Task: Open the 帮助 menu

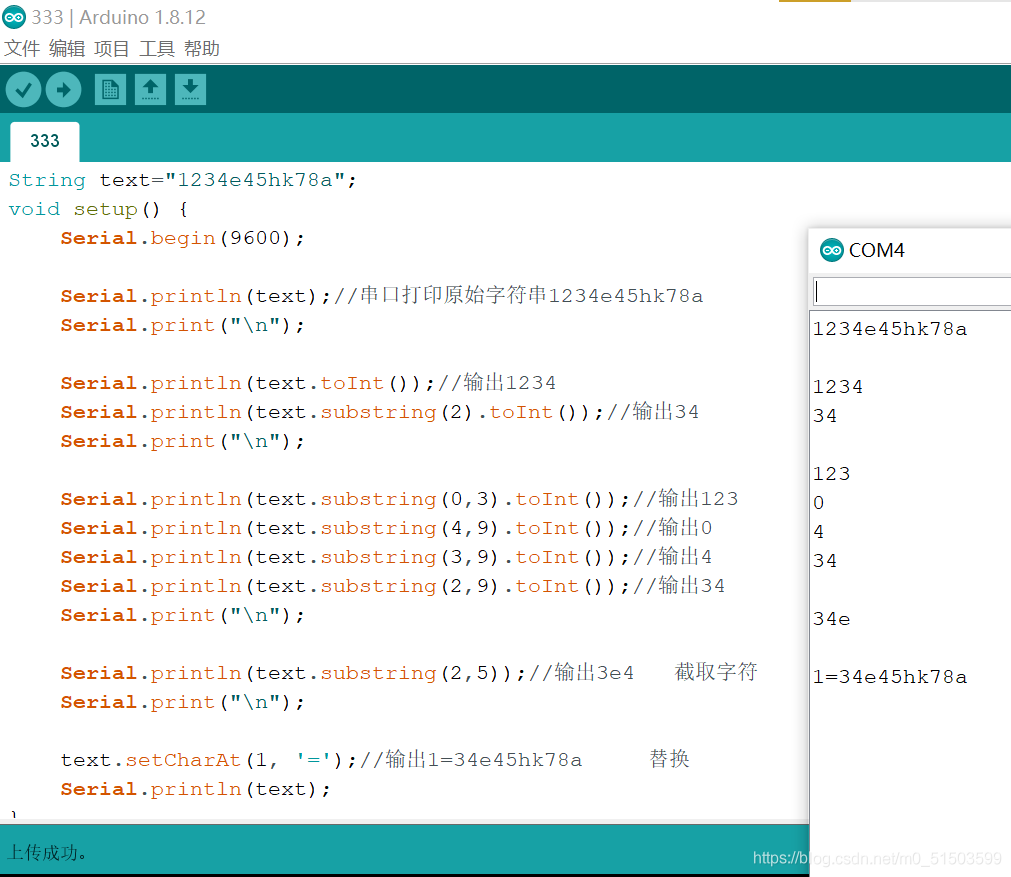Action: (x=202, y=48)
